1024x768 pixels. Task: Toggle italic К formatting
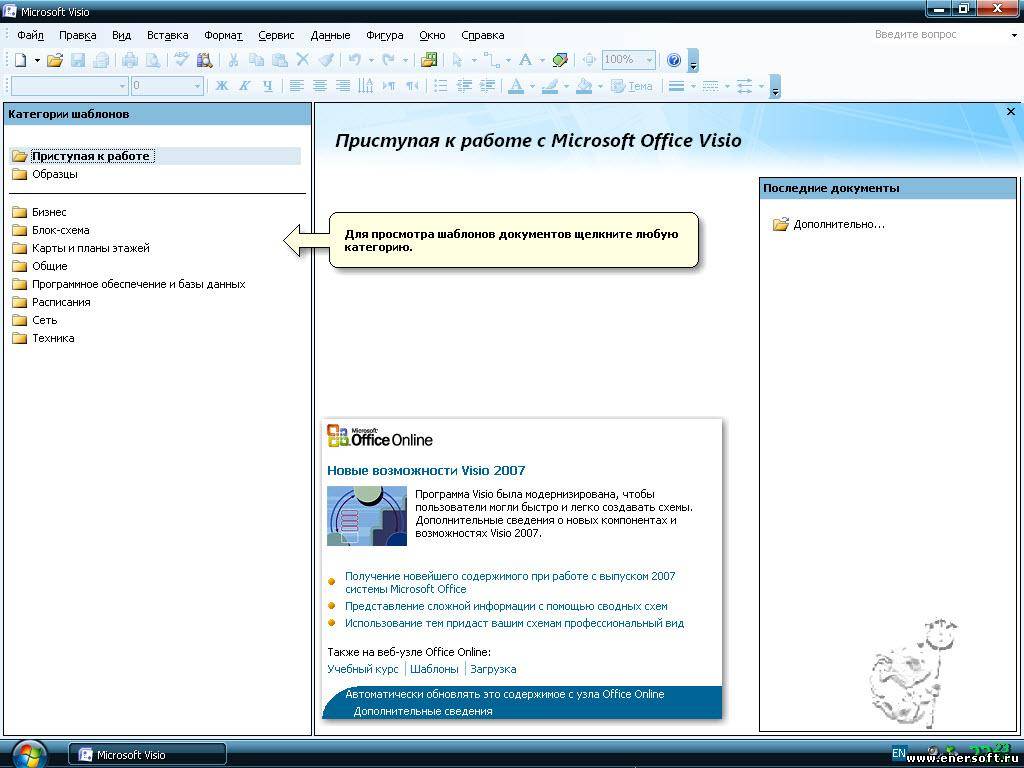[245, 86]
